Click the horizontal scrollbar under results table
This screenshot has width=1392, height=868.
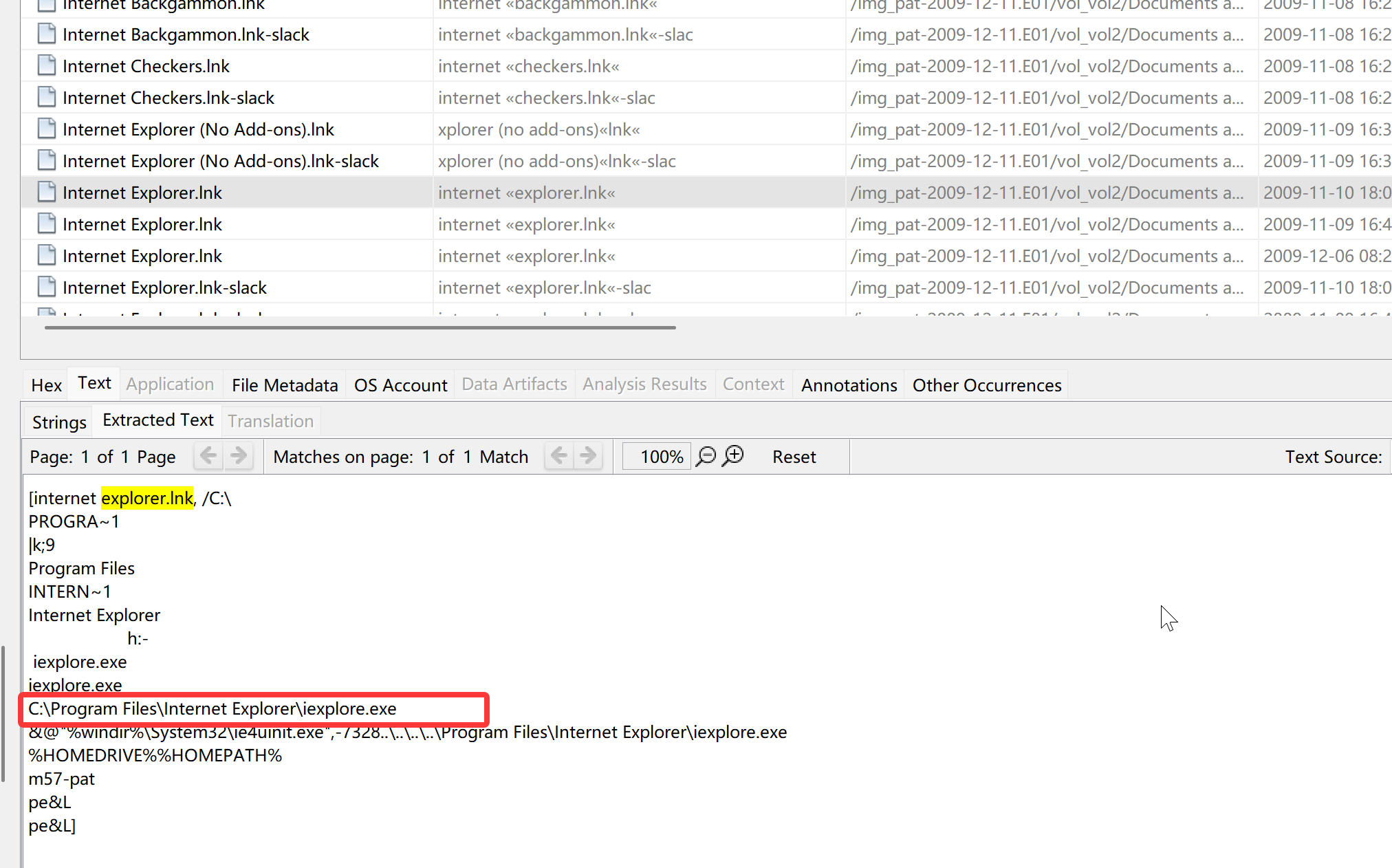pos(360,327)
